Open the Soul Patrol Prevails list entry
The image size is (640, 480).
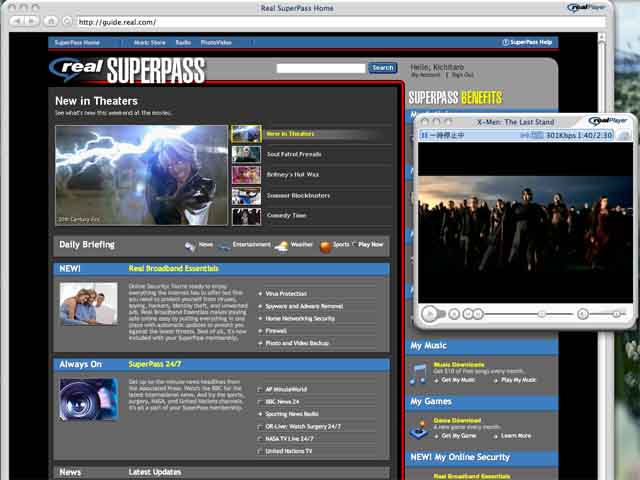coord(294,154)
